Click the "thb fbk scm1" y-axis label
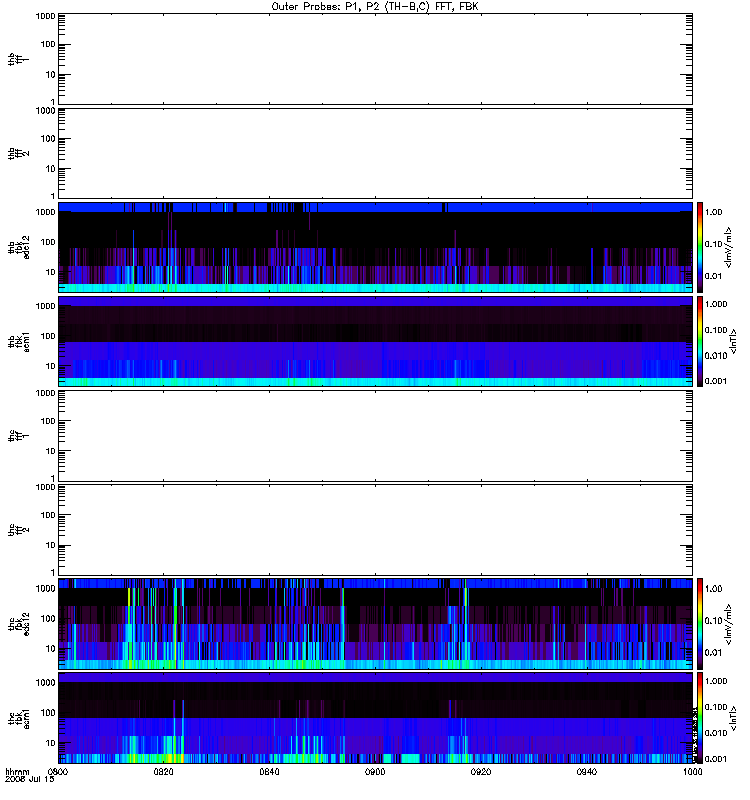 click(x=19, y=341)
